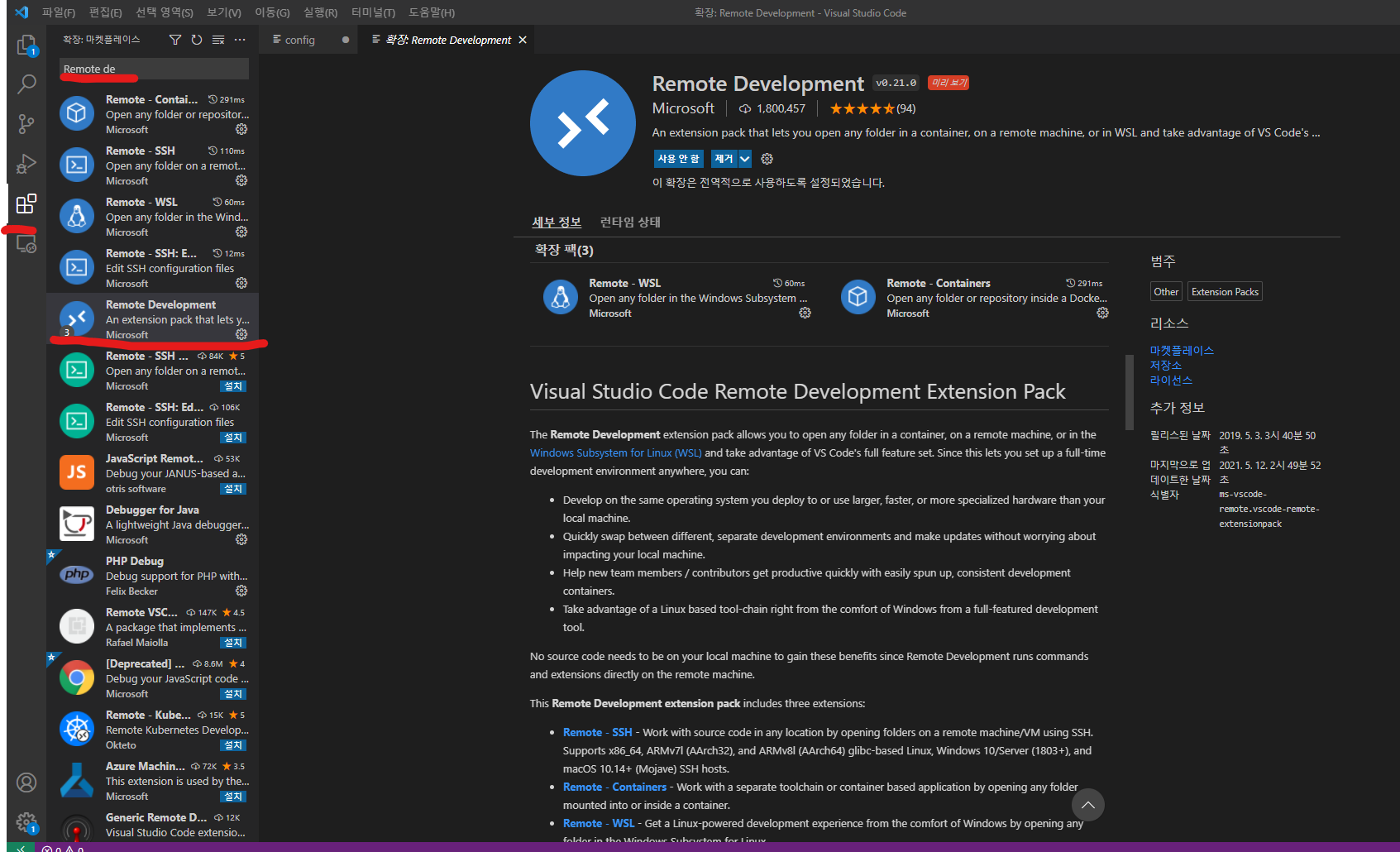This screenshot has width=1400, height=852.
Task: Install Remote - Kubernetes by Okteto
Action: (x=234, y=745)
